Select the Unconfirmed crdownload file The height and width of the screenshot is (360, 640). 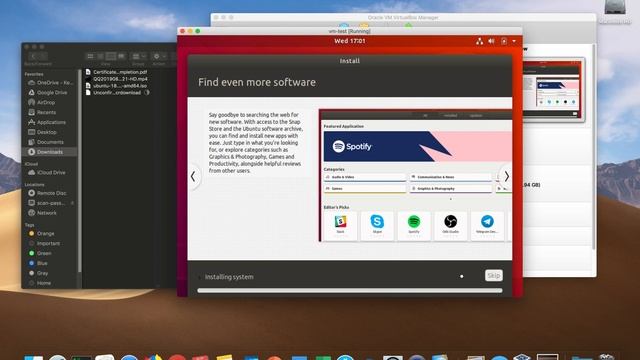(113, 93)
